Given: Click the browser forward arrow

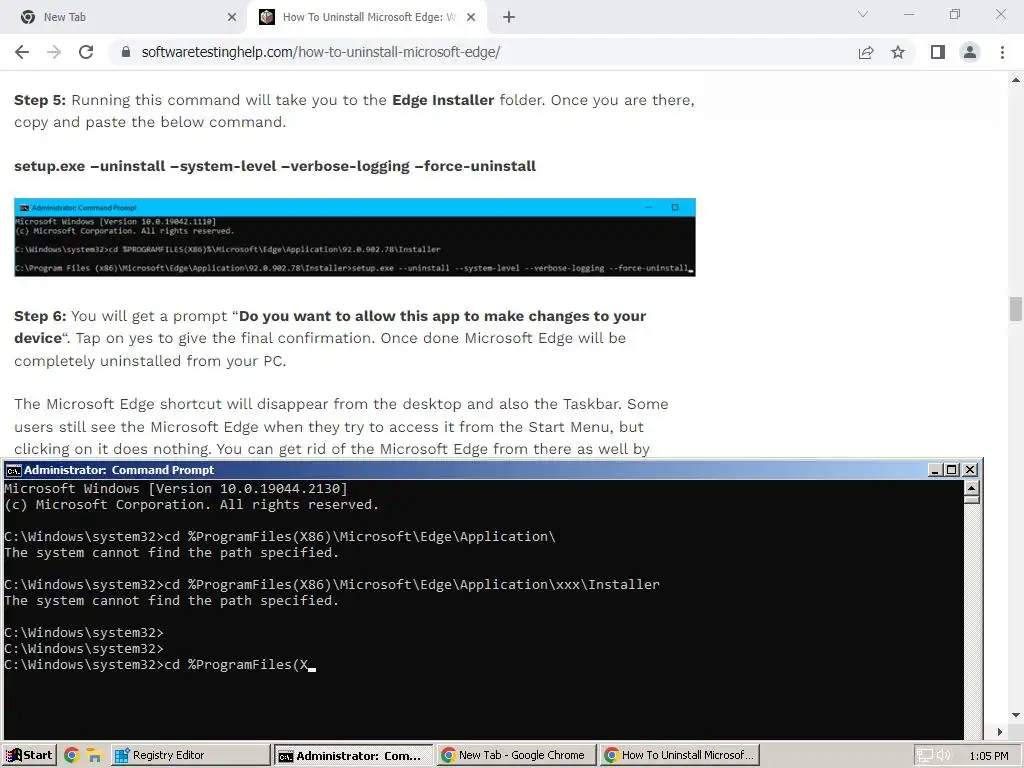Looking at the screenshot, I should click(x=54, y=52).
